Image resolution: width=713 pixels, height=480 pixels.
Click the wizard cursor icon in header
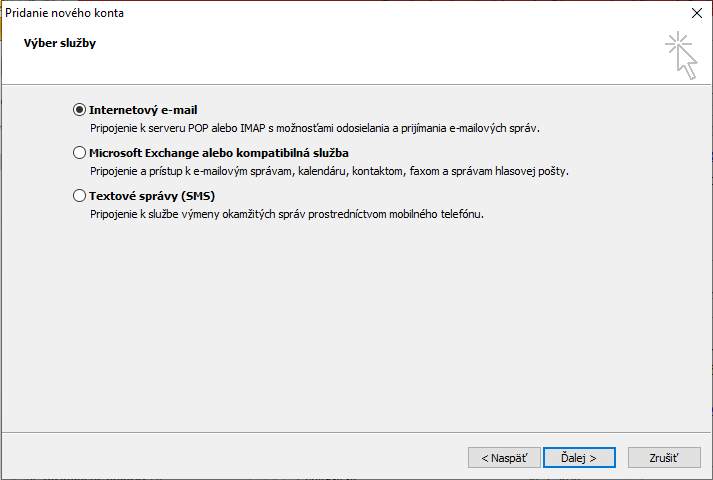click(x=681, y=54)
